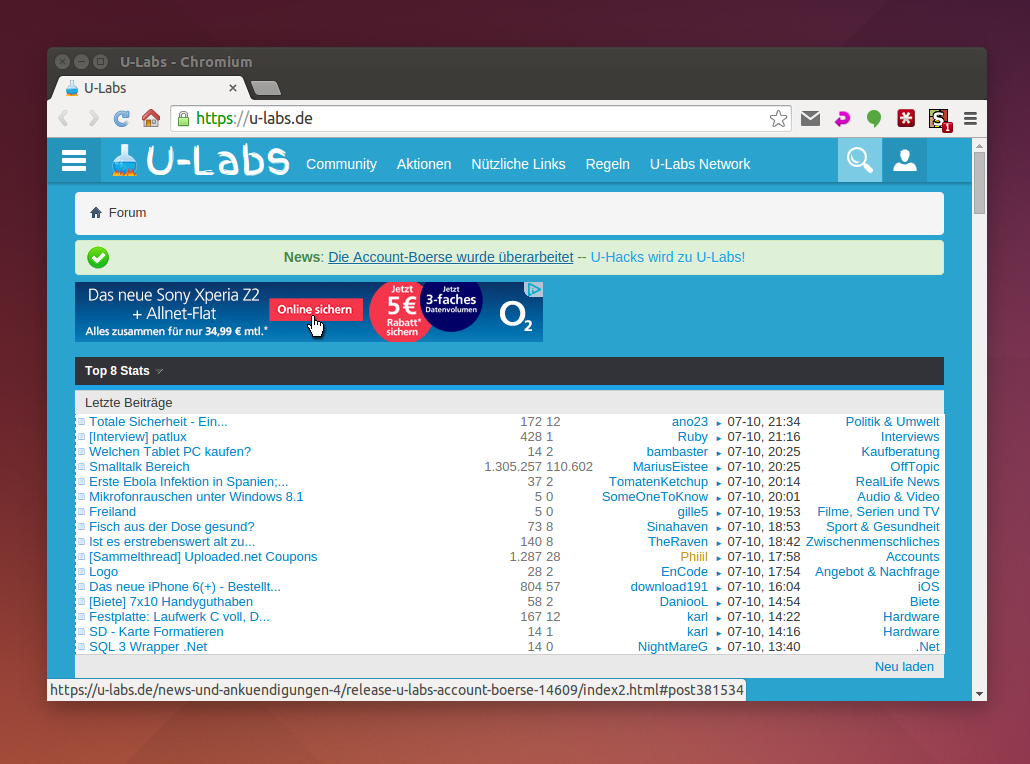Screen dimensions: 1030x764
Task: Switch to the U-Labs browser tab
Action: click(x=150, y=88)
